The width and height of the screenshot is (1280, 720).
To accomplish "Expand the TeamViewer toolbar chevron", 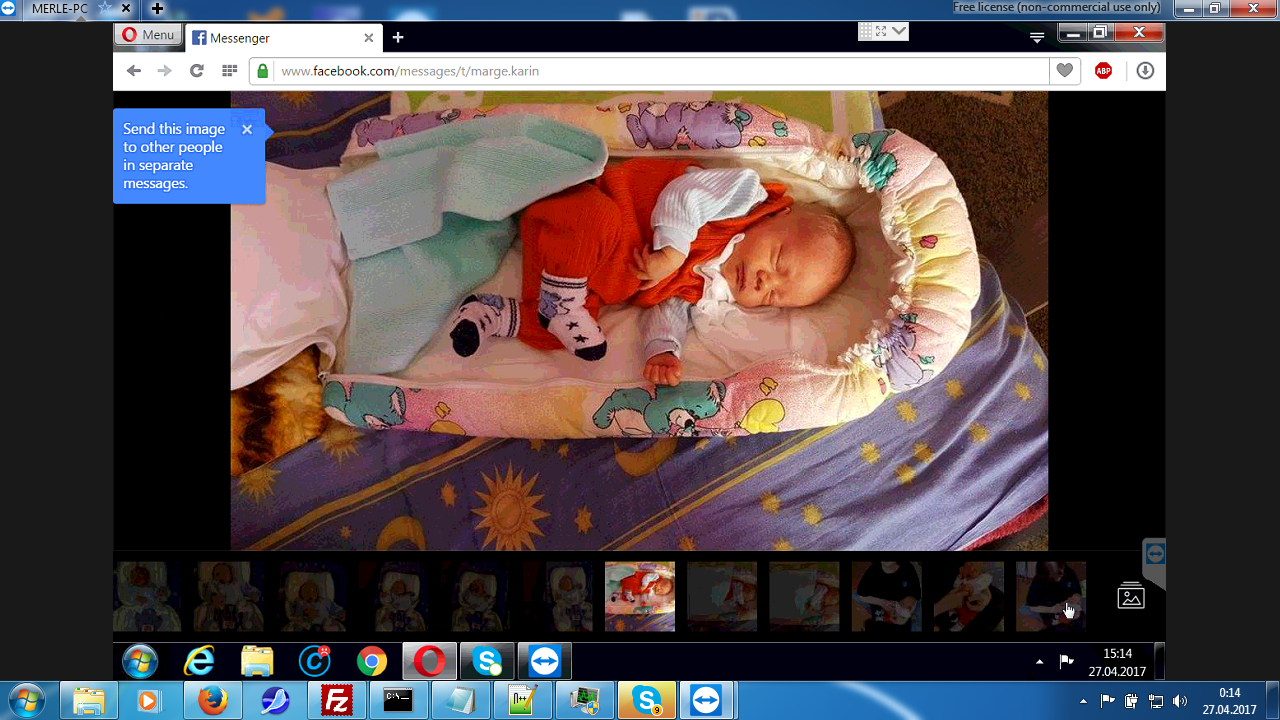I will pos(899,31).
